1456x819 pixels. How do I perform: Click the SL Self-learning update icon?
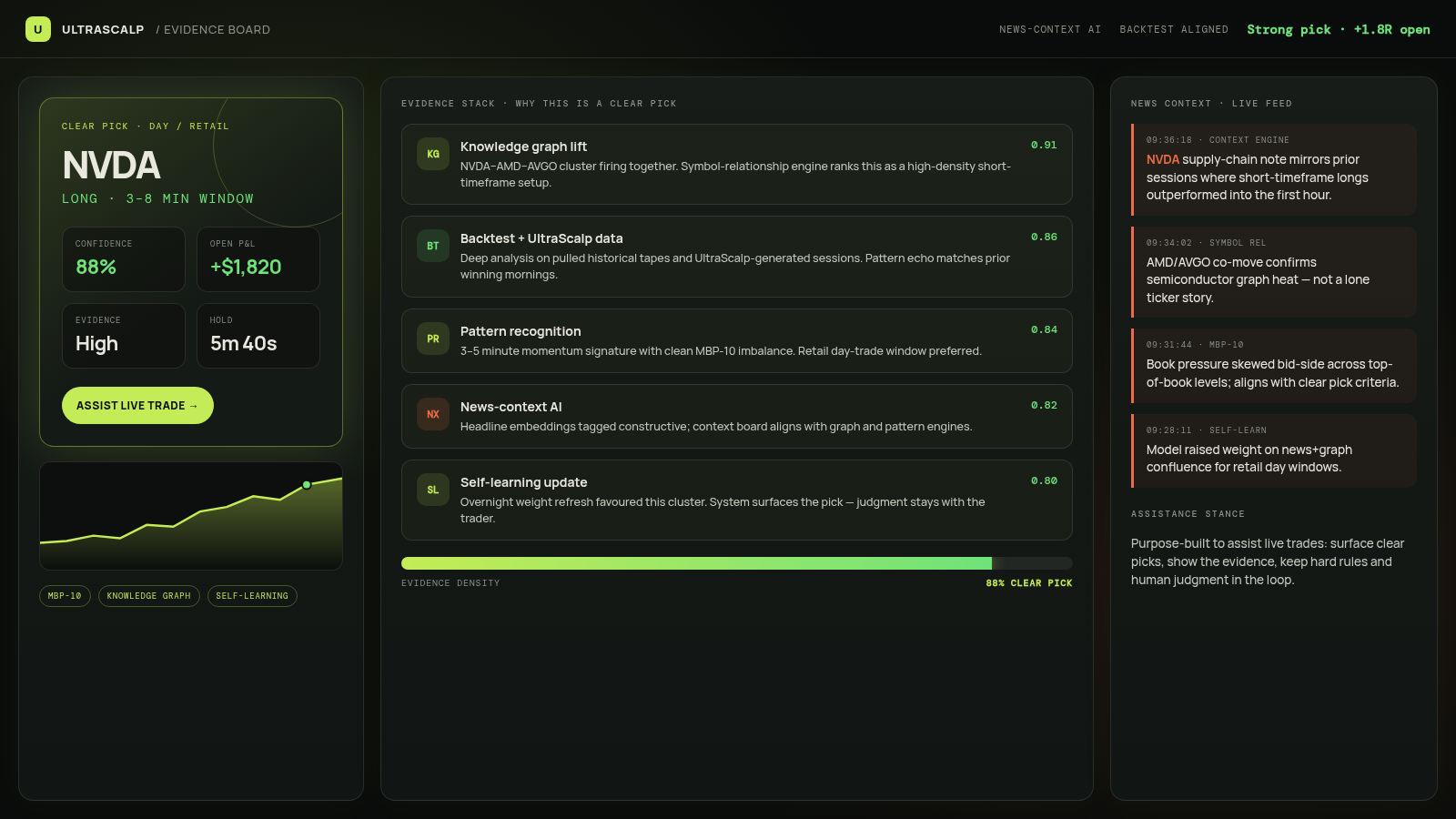[x=433, y=490]
